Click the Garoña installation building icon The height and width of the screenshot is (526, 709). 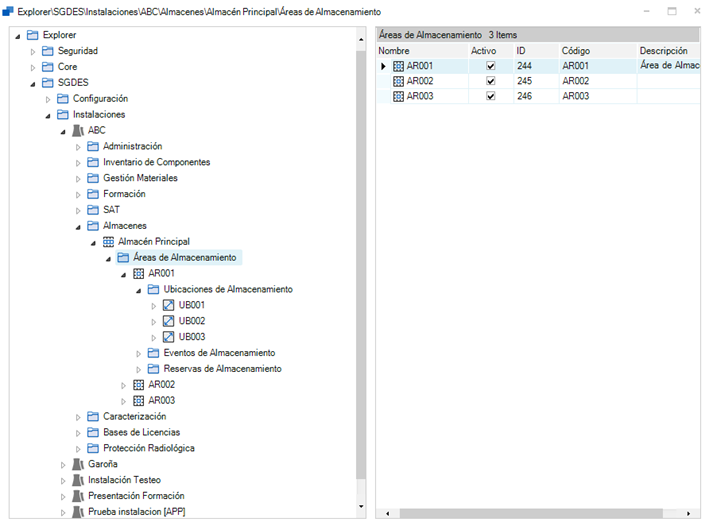click(x=78, y=464)
